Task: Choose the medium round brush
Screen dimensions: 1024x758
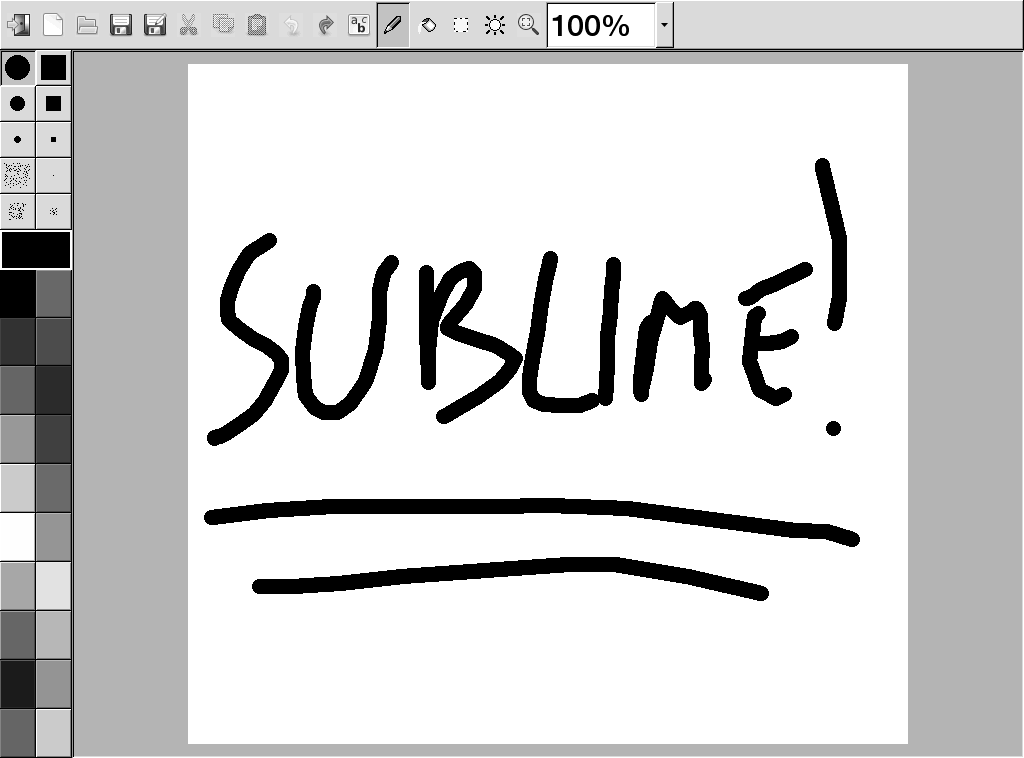Action: tap(18, 103)
